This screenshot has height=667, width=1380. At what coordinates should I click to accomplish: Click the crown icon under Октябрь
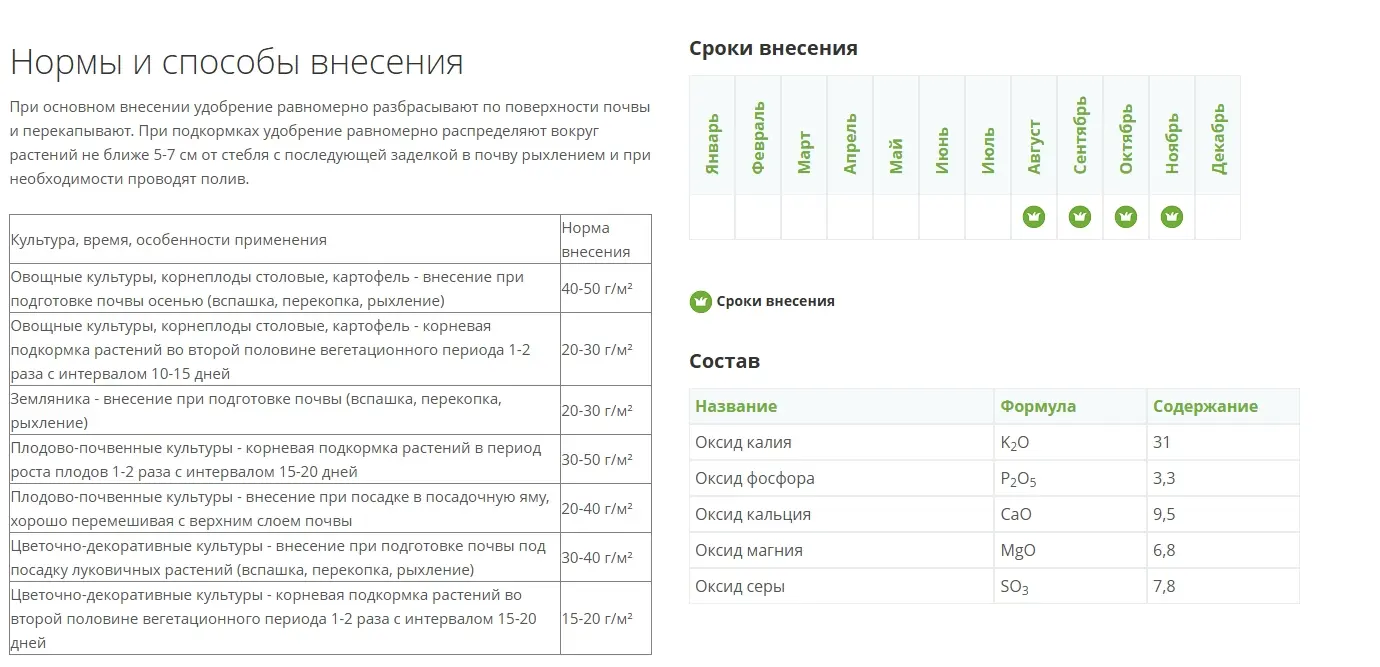[x=1126, y=217]
